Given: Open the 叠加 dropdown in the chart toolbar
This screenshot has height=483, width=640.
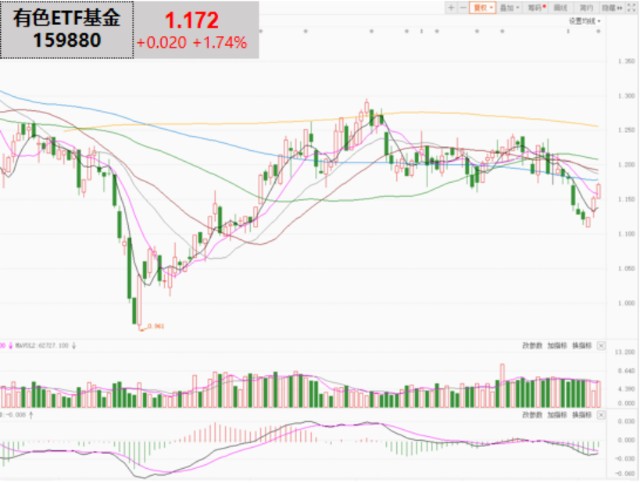Looking at the screenshot, I should coord(509,8).
